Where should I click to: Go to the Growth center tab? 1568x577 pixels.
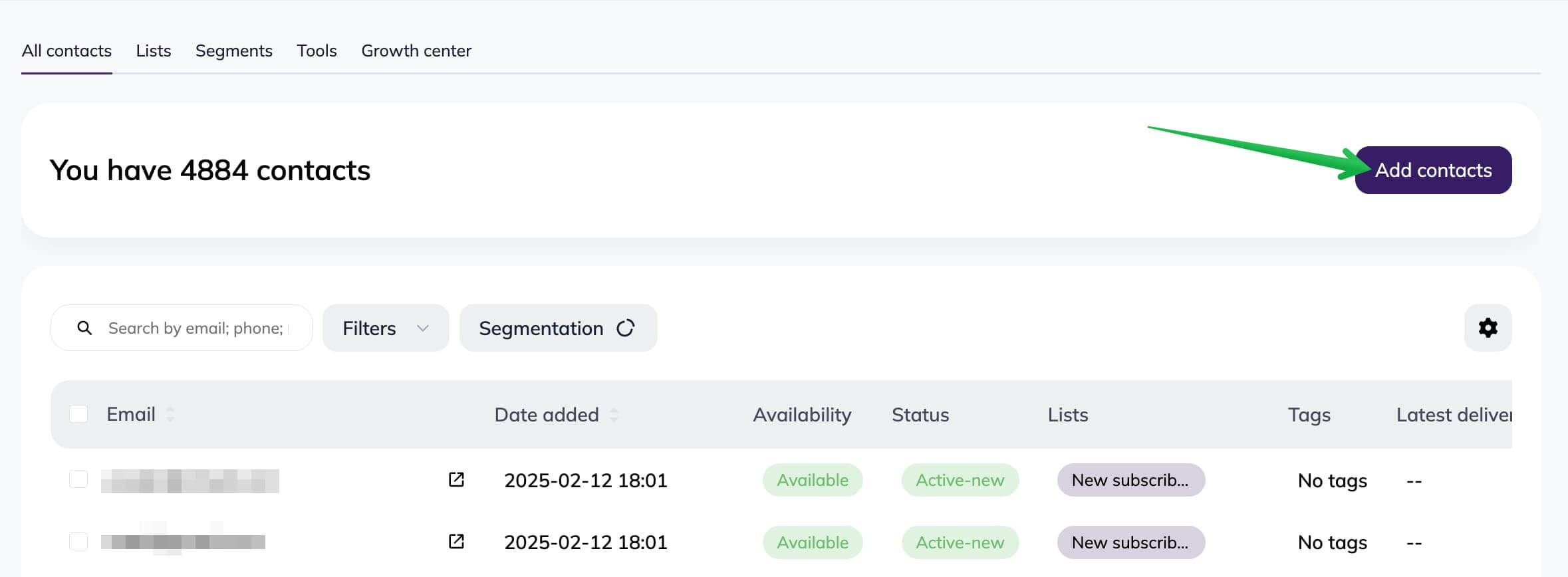pyautogui.click(x=416, y=51)
